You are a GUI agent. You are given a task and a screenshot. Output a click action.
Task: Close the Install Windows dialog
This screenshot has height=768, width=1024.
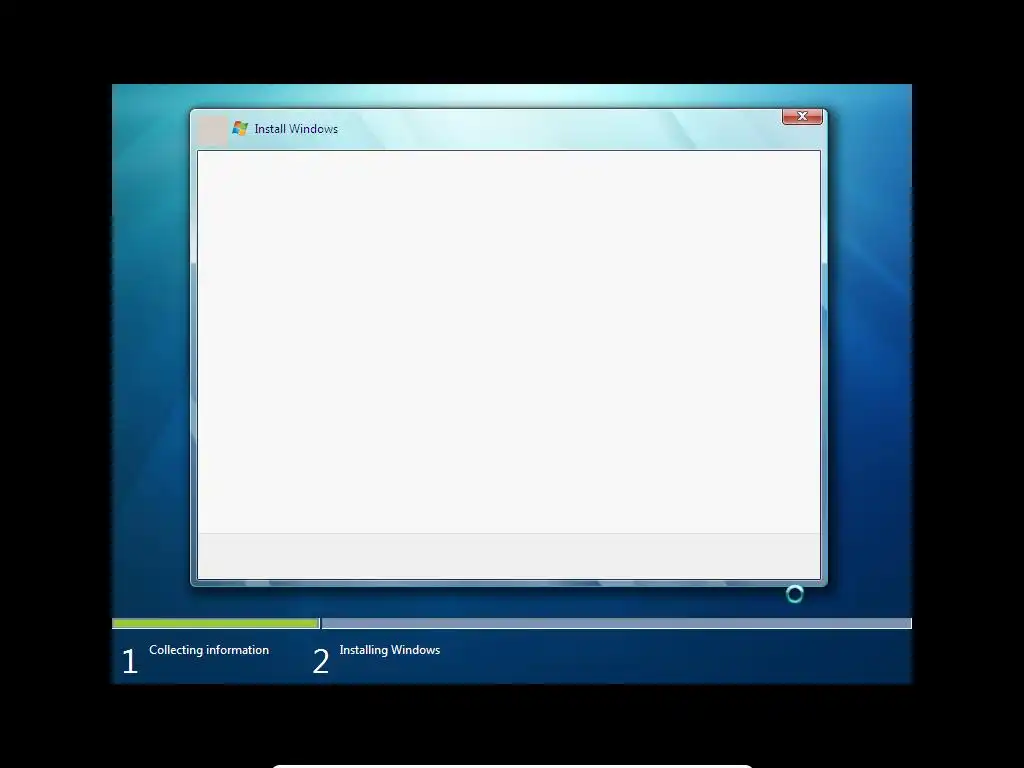pos(802,116)
